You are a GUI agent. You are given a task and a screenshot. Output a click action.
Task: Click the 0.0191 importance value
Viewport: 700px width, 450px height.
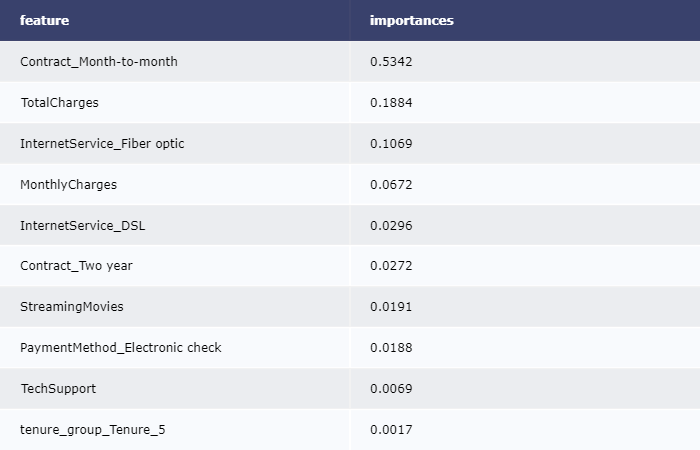pyautogui.click(x=391, y=307)
